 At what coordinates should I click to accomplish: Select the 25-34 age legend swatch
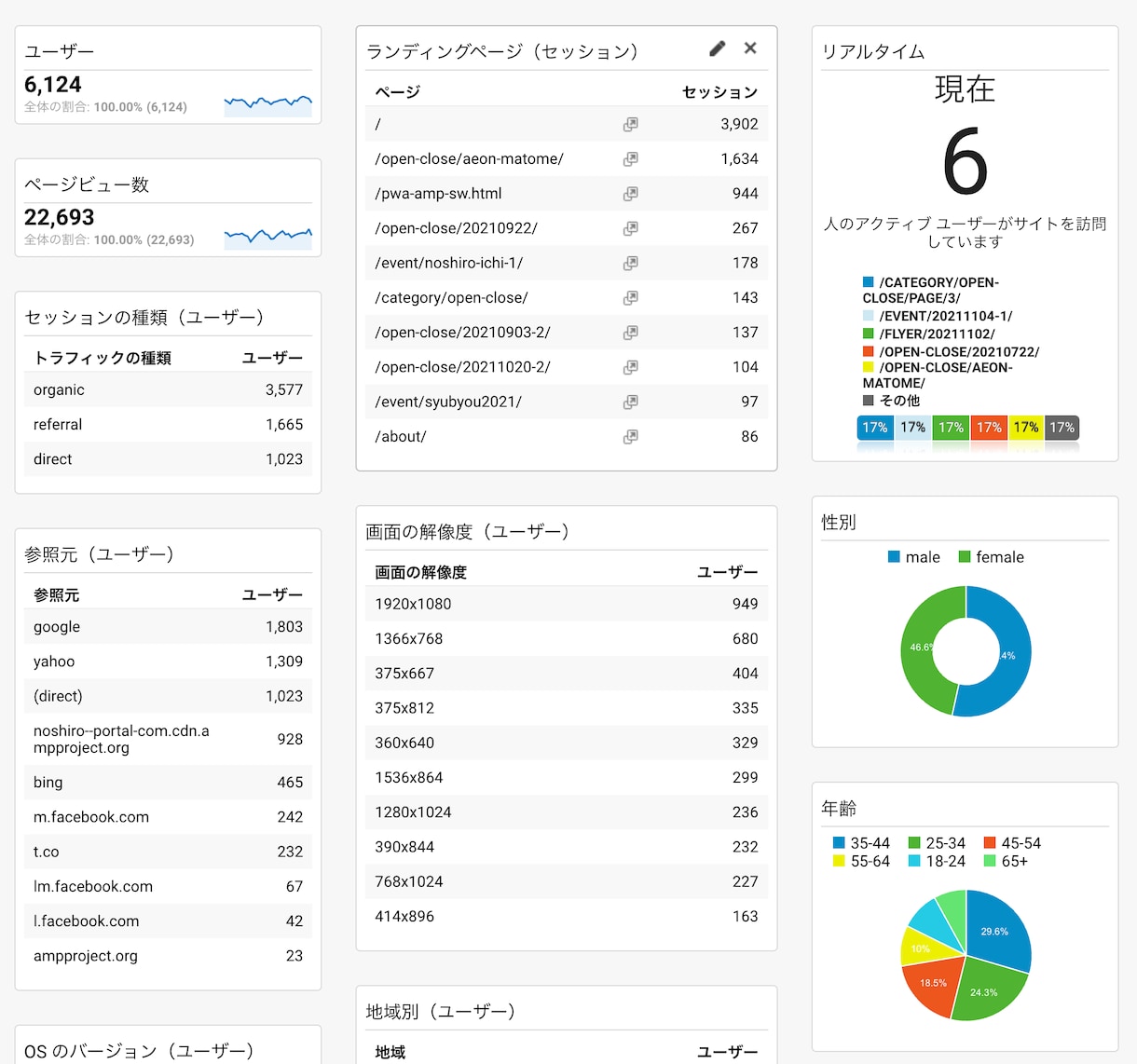pos(914,843)
